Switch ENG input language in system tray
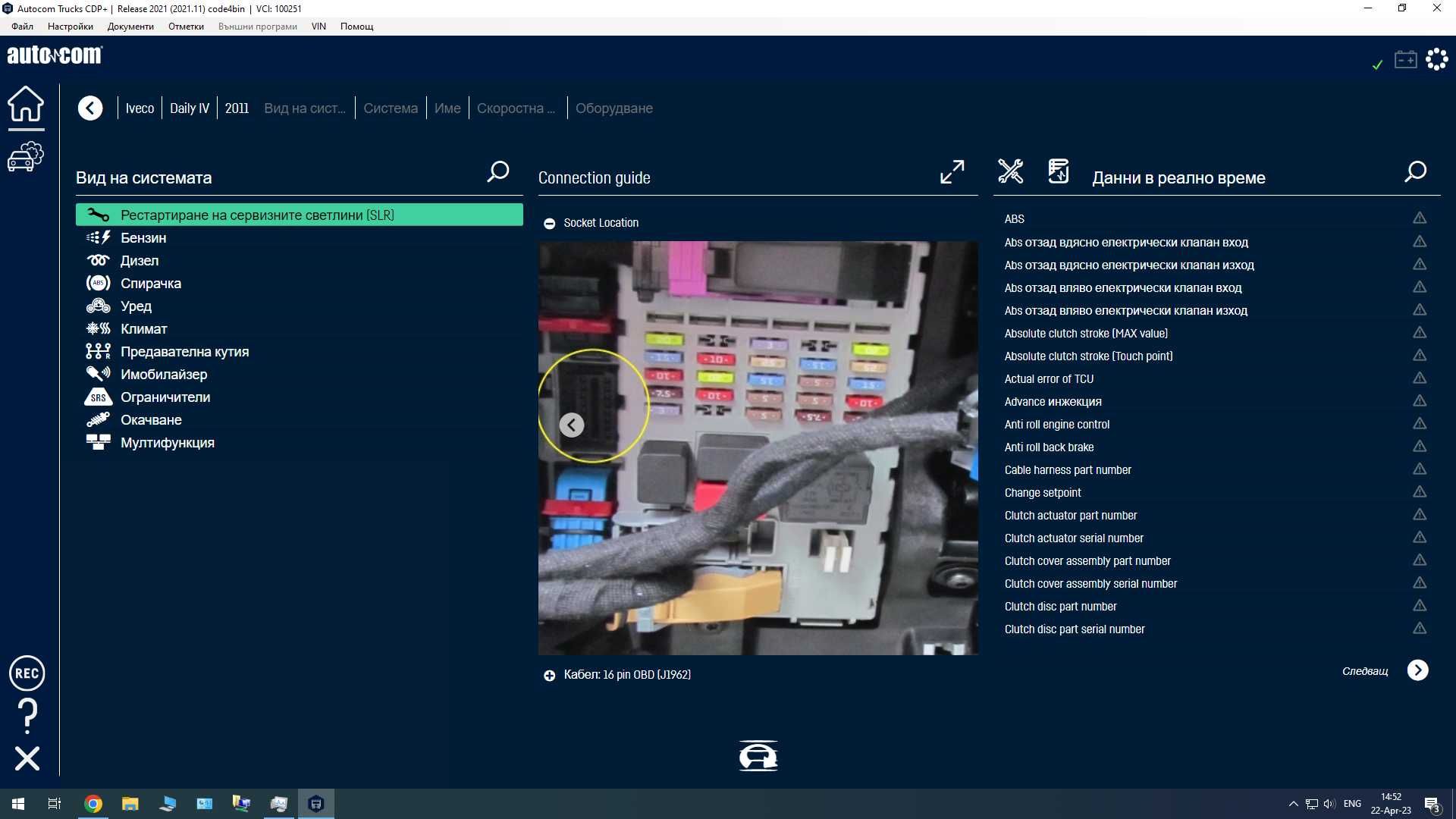 coord(1352,804)
